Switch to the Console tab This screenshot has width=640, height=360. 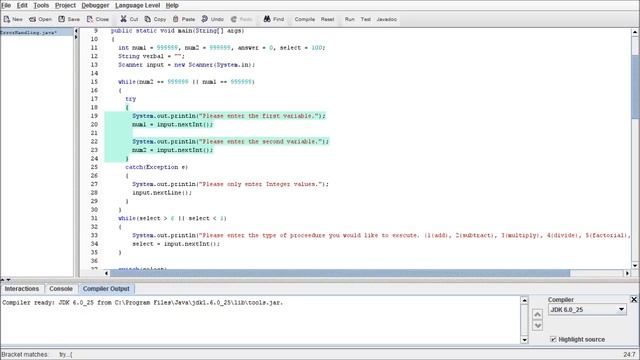[x=61, y=289]
